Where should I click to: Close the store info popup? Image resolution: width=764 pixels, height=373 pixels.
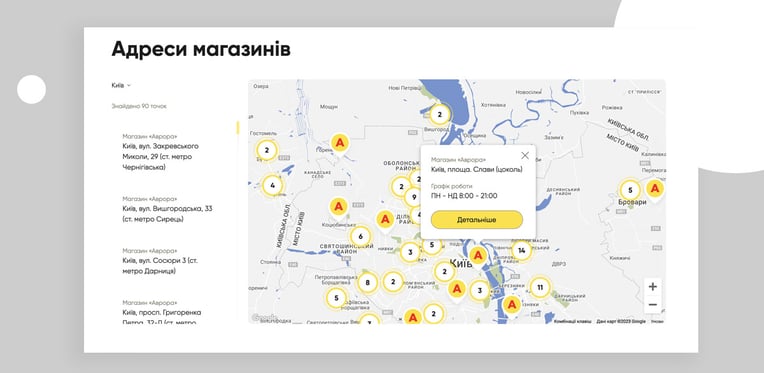(525, 155)
